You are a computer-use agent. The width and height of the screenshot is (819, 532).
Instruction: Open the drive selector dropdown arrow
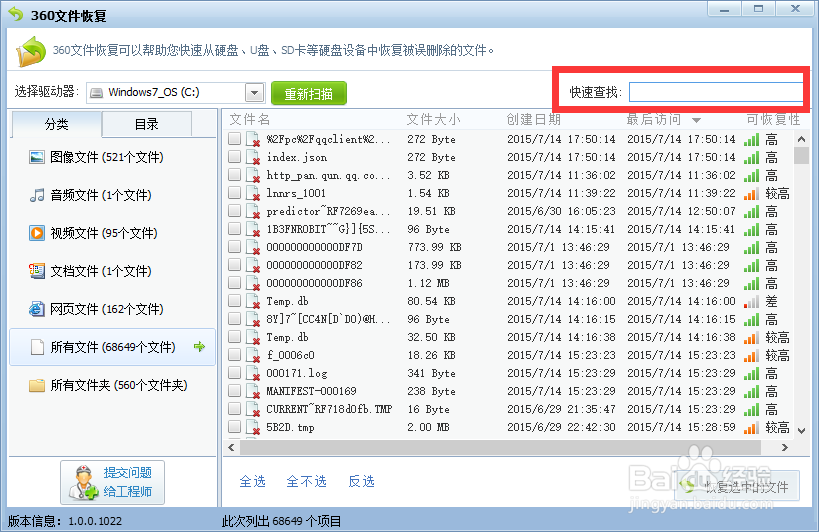point(254,93)
